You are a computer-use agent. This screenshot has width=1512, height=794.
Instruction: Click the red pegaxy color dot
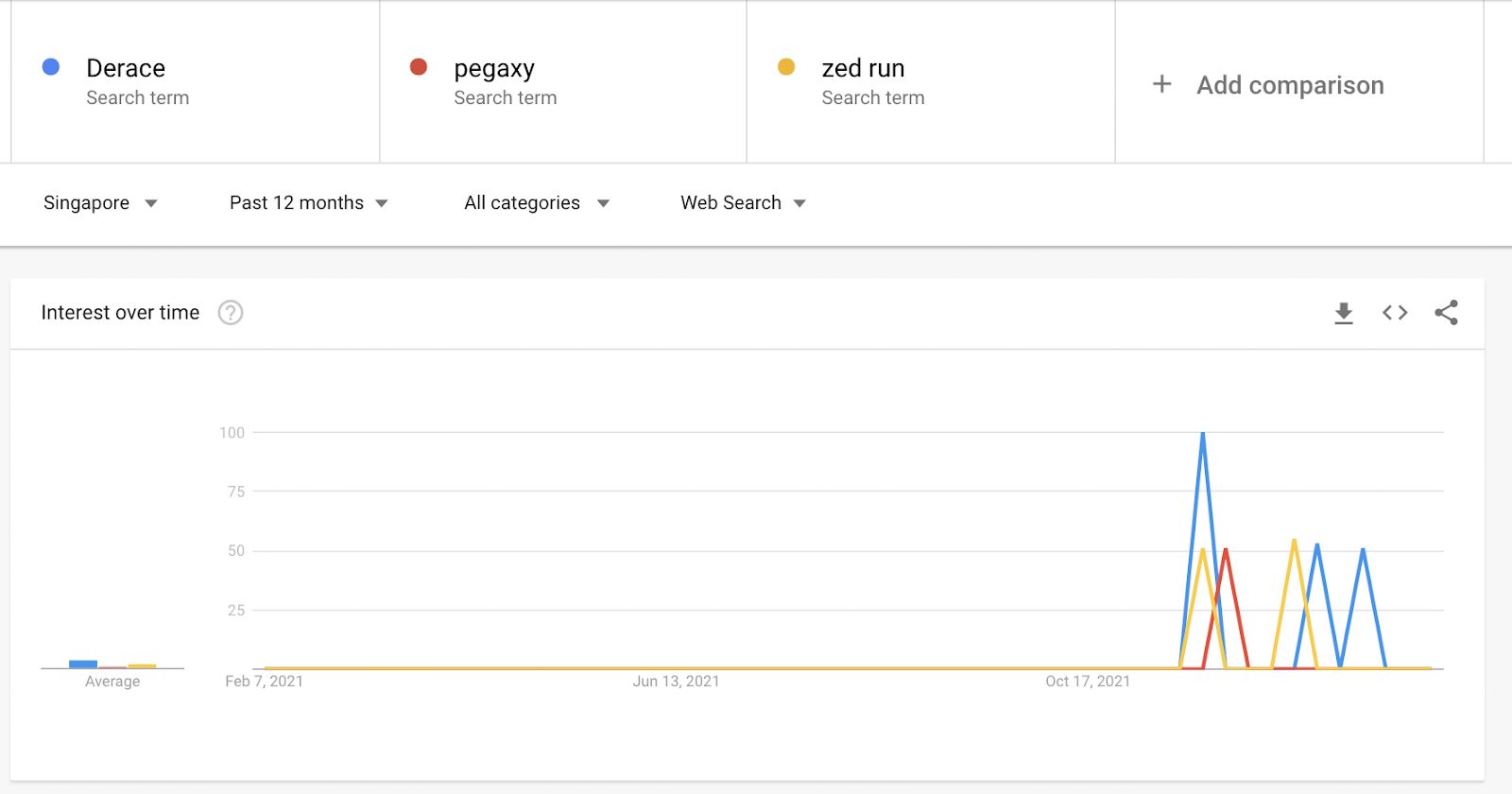419,67
